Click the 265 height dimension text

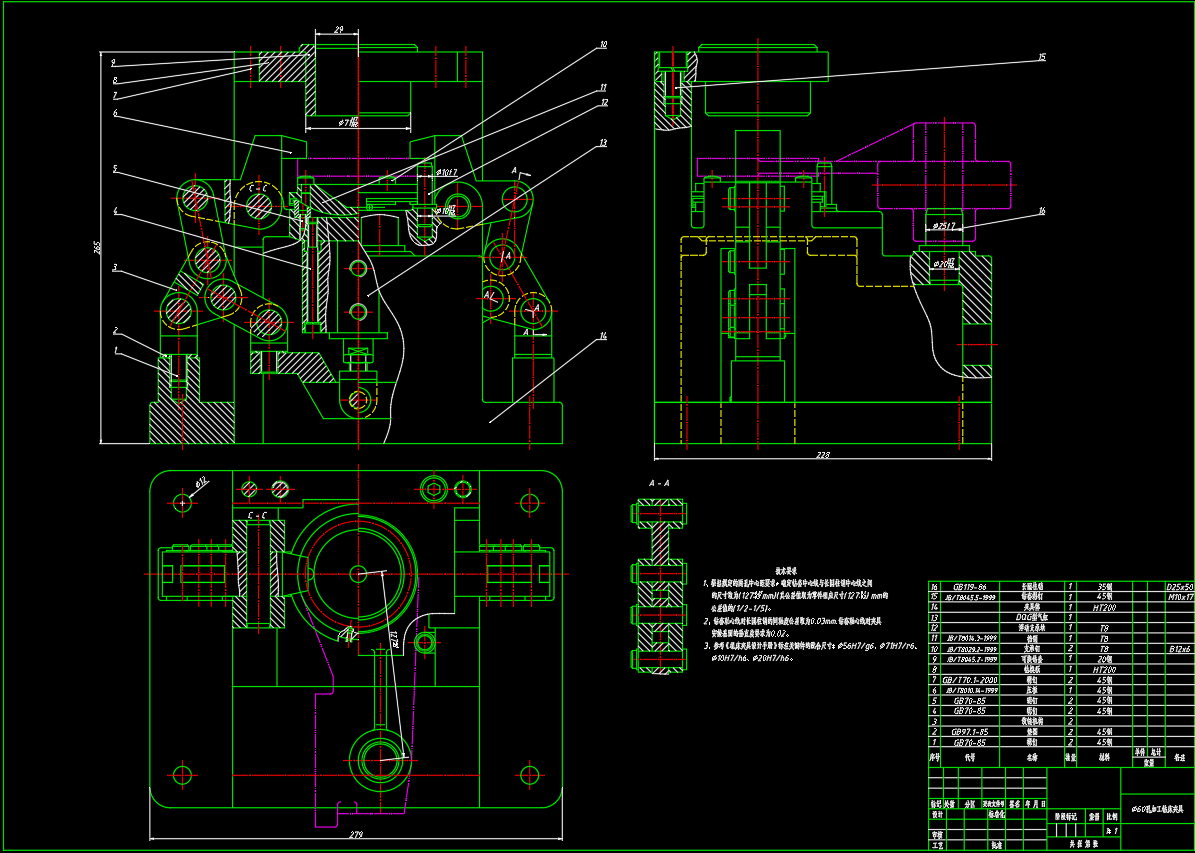[97, 247]
